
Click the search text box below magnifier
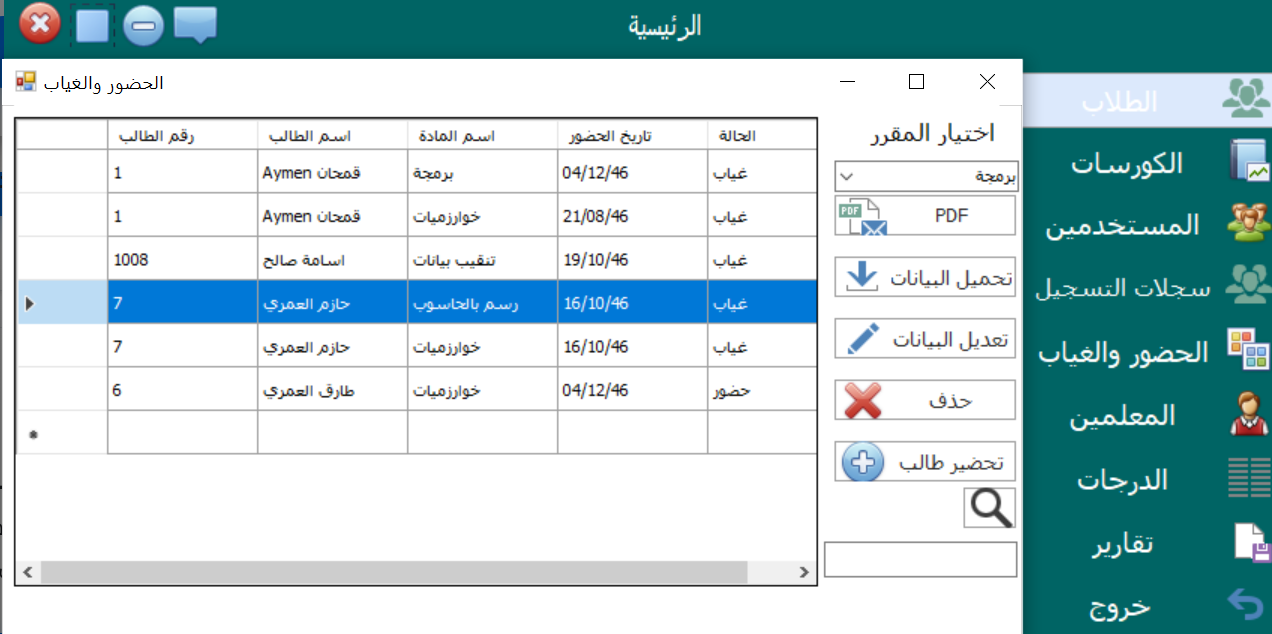coord(920,559)
